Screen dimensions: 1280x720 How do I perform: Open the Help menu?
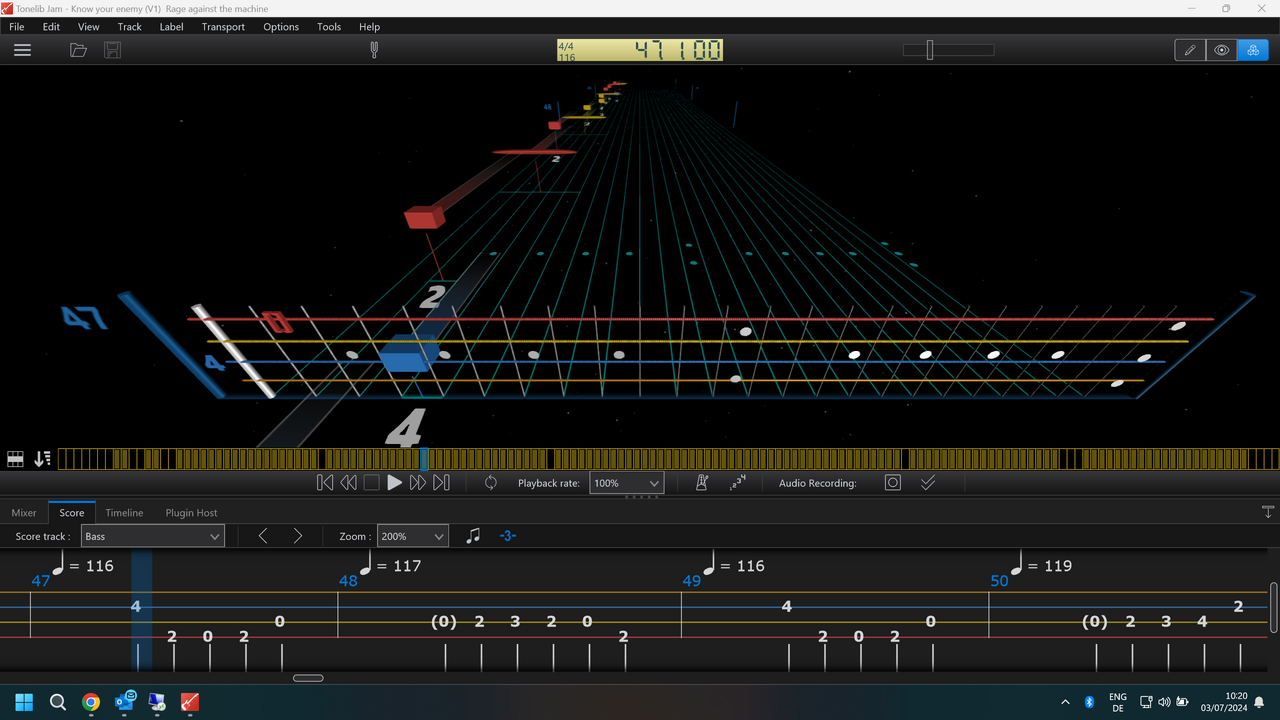pyautogui.click(x=369, y=27)
